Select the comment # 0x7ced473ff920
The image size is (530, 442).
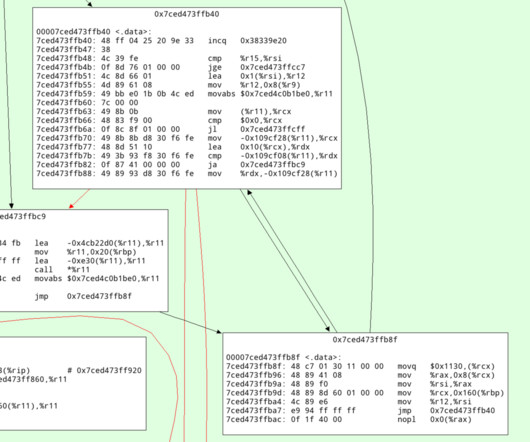pyautogui.click(x=104, y=370)
